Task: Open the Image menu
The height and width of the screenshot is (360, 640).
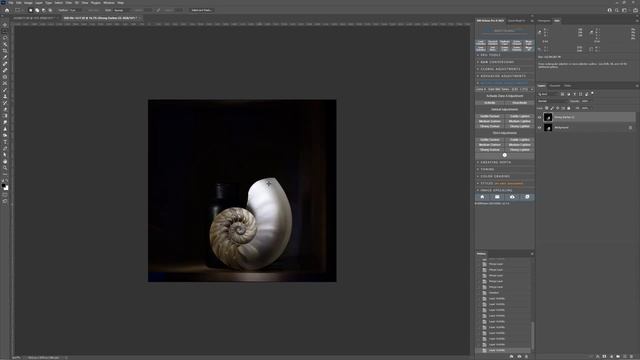Action: coord(28,3)
